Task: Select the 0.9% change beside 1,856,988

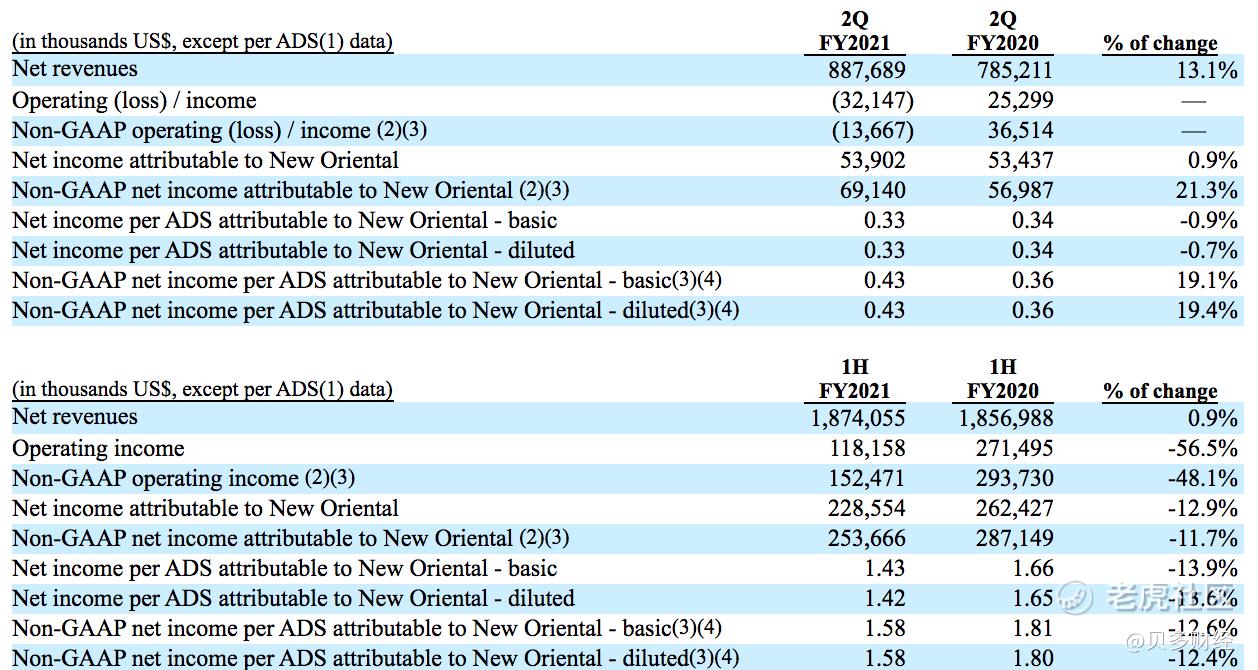Action: click(x=1214, y=418)
